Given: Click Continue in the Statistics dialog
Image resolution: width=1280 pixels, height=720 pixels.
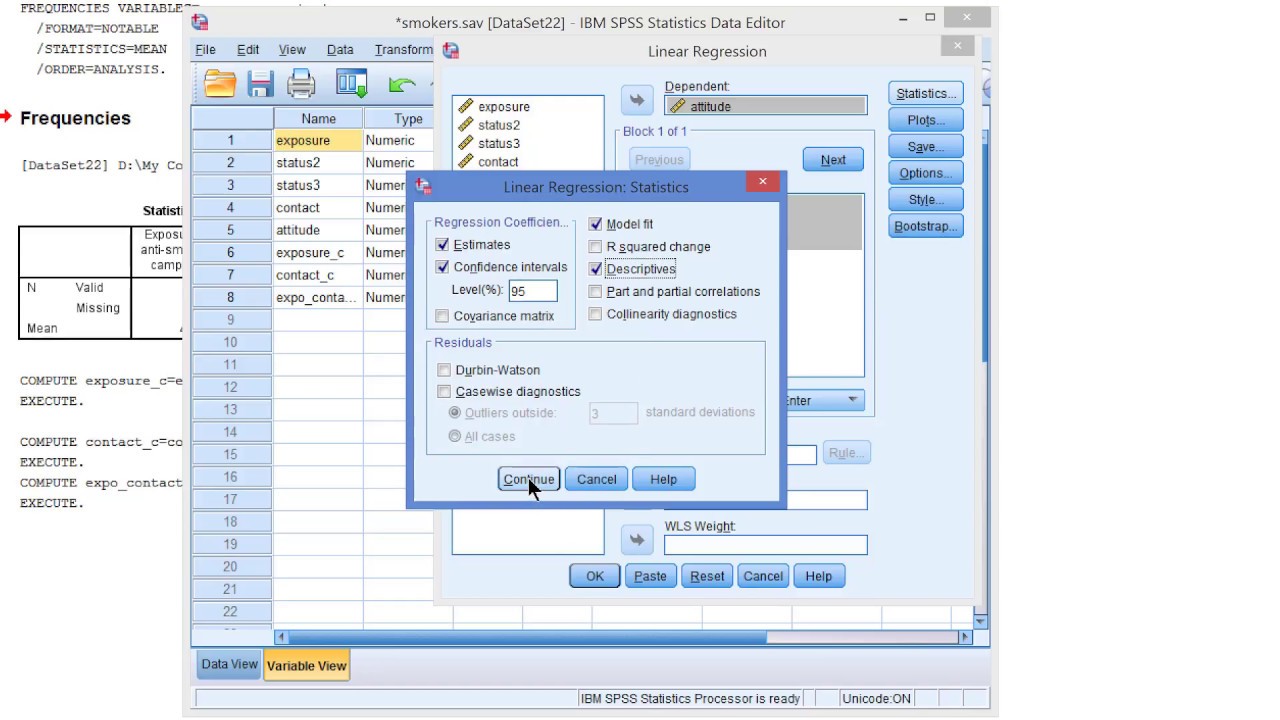Looking at the screenshot, I should [529, 479].
